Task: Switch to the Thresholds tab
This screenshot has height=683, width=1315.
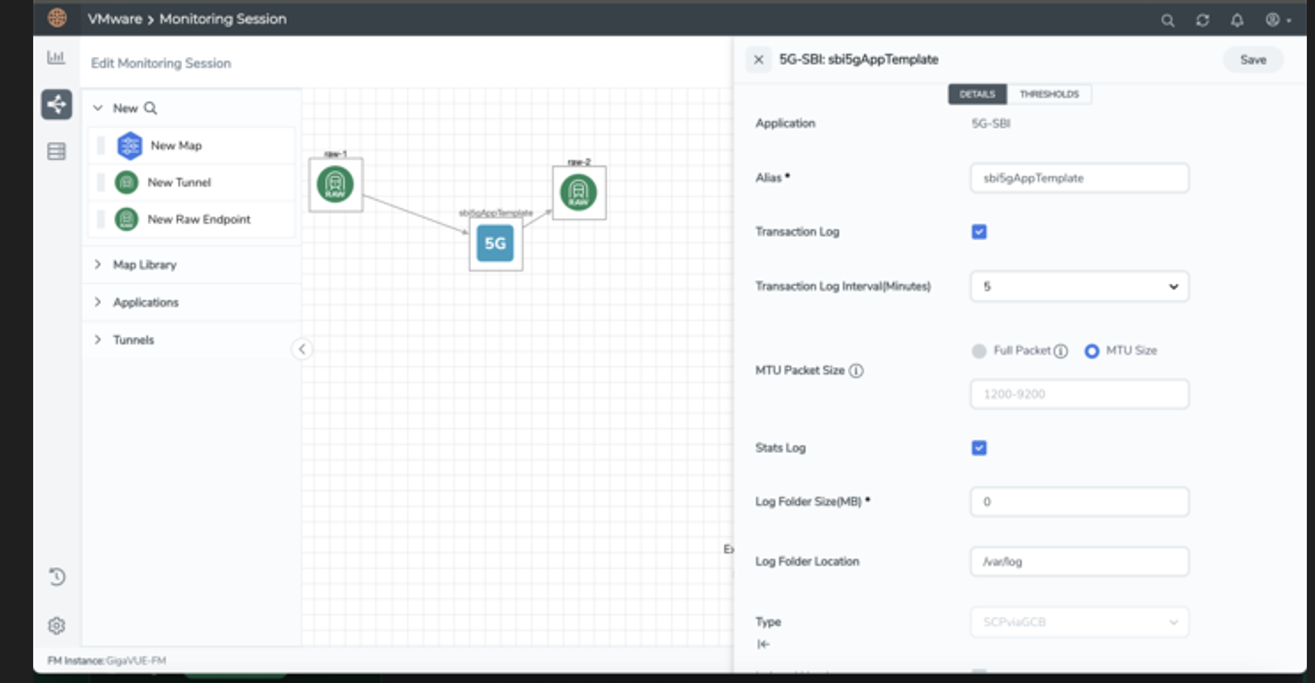Action: click(x=1048, y=94)
